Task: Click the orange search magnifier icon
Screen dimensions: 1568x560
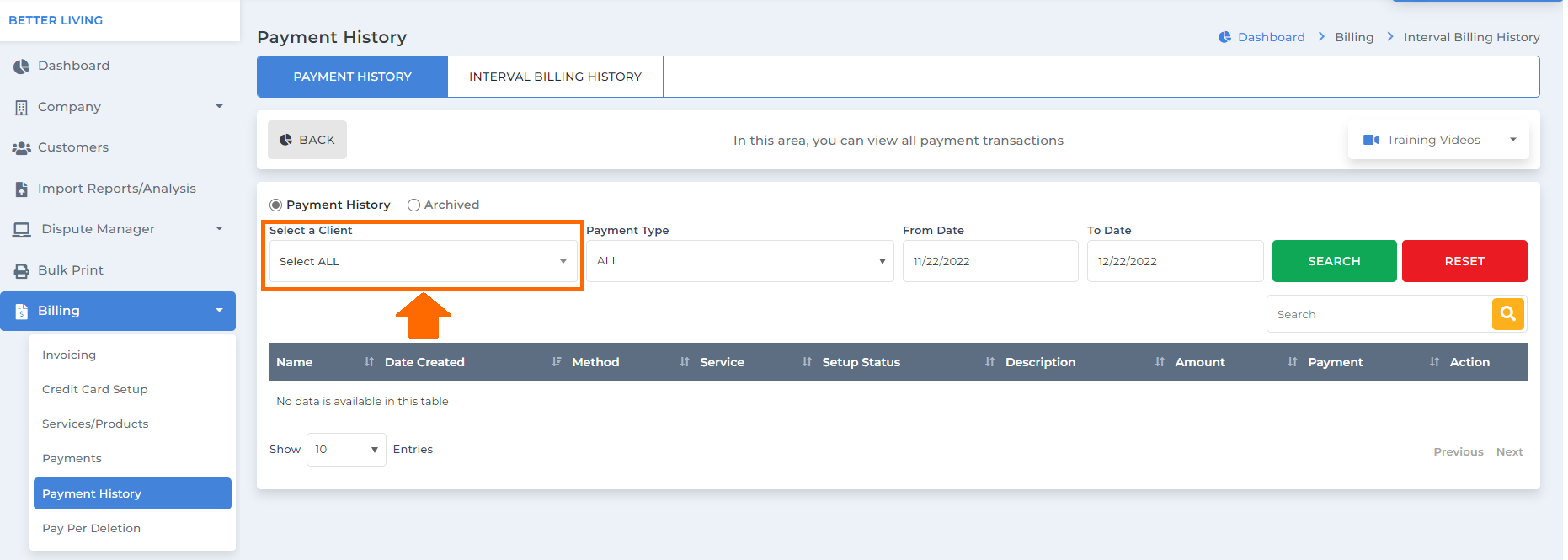Action: (1507, 314)
